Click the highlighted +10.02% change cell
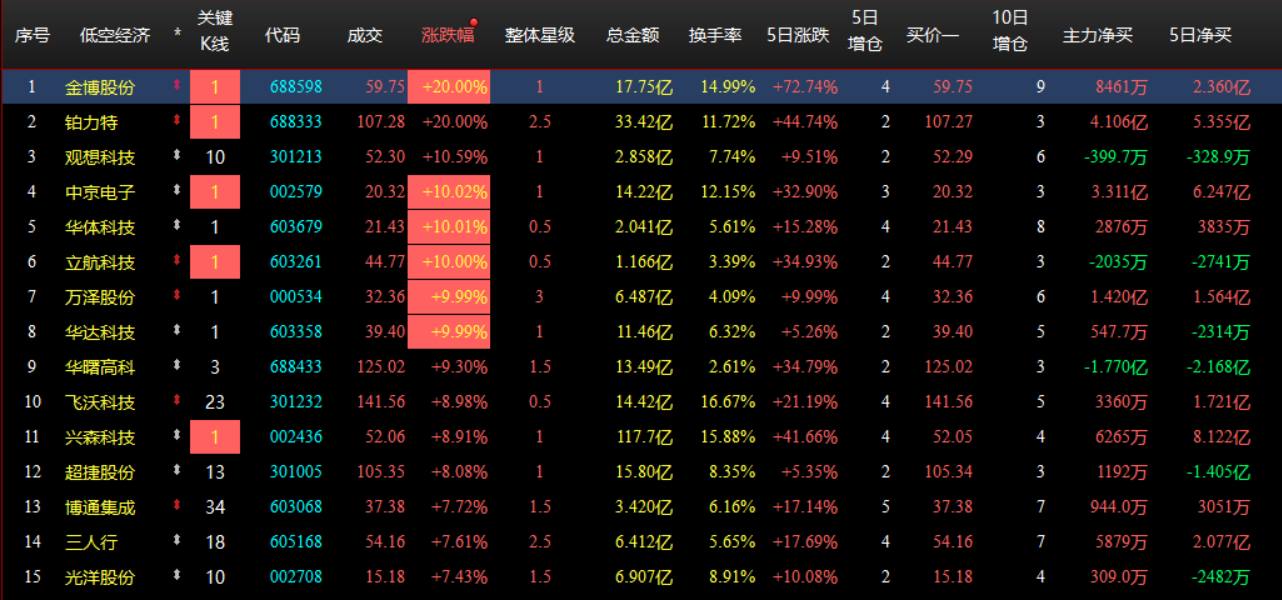The width and height of the screenshot is (1282, 600). [449, 192]
